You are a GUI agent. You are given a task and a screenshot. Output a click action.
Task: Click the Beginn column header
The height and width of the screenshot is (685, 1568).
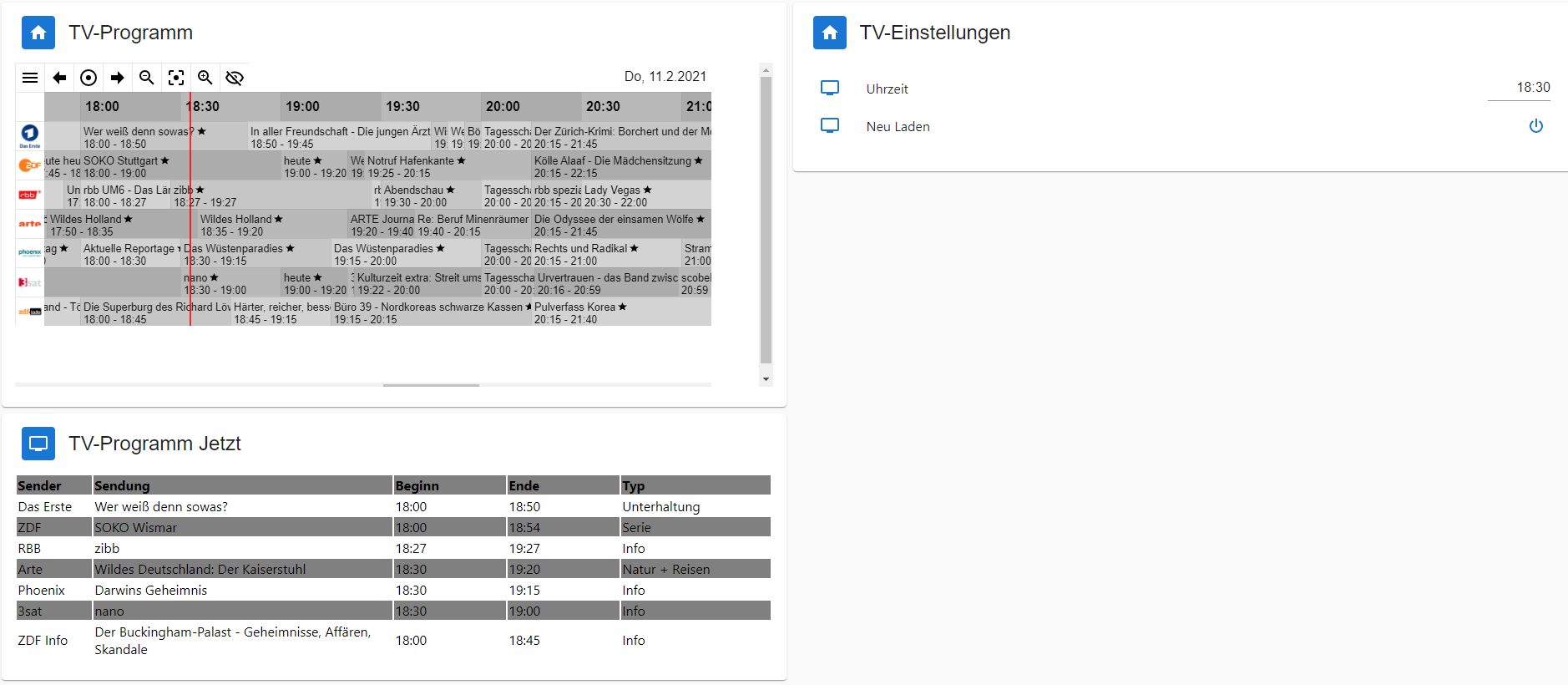tap(450, 485)
